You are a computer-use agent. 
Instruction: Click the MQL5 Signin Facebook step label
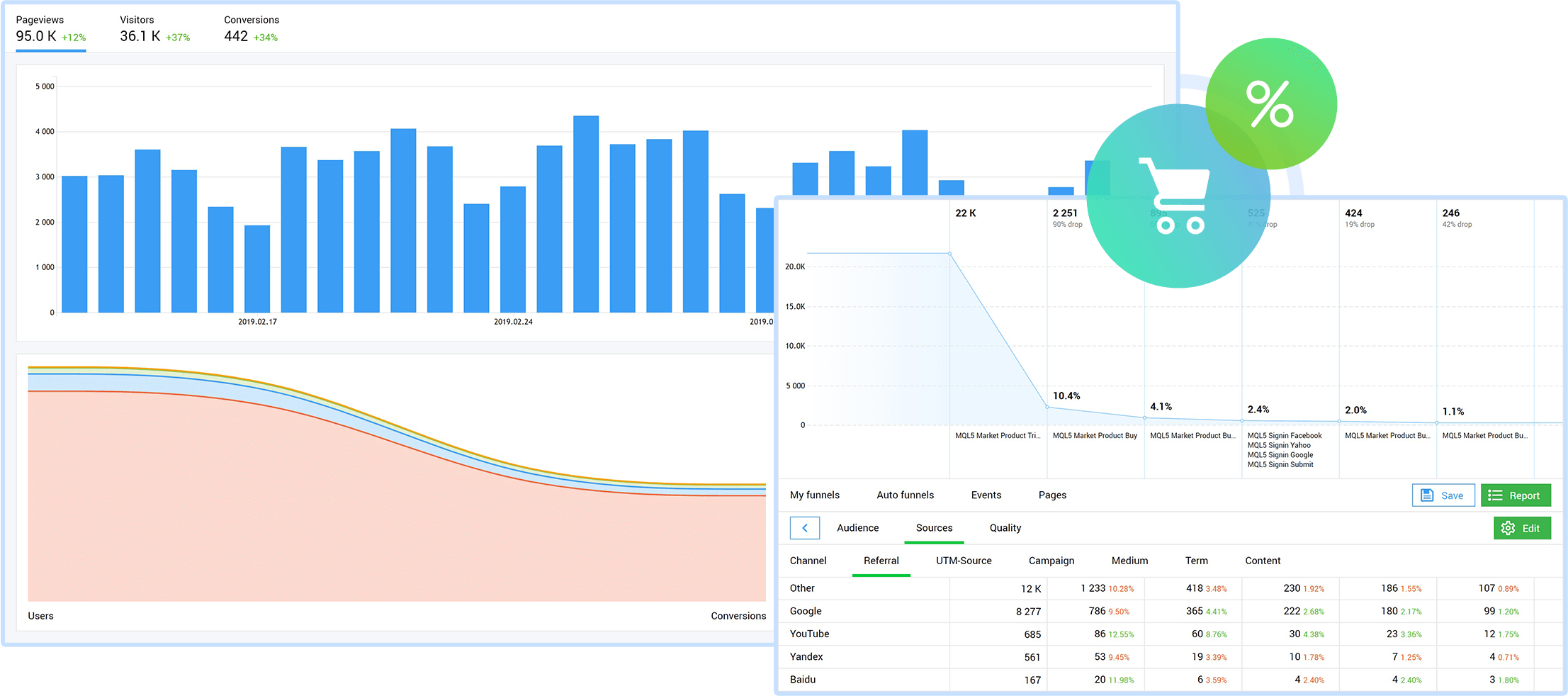tap(1284, 436)
